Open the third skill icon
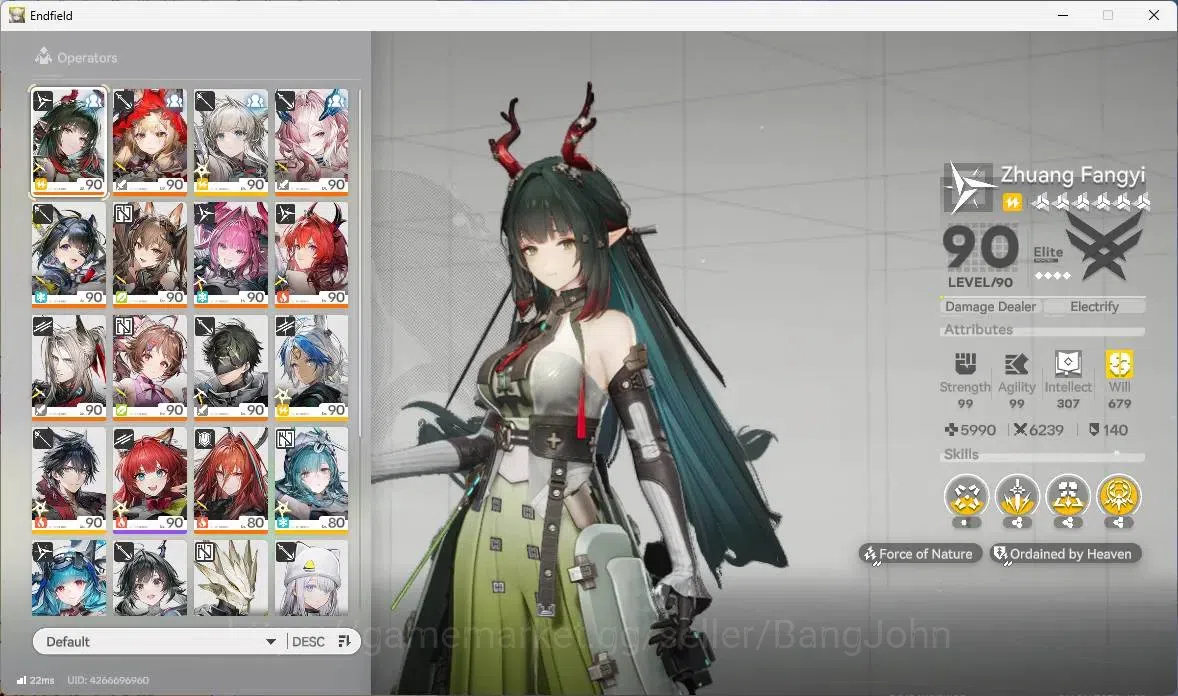 point(1068,497)
